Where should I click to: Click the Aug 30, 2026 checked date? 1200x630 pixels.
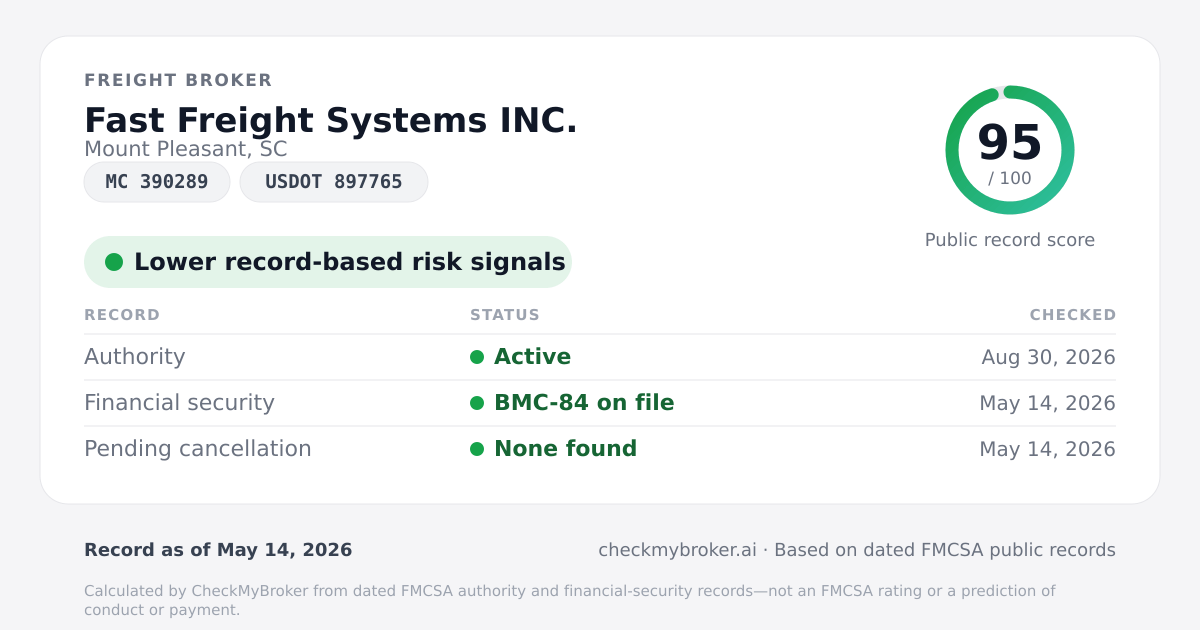(x=1049, y=357)
